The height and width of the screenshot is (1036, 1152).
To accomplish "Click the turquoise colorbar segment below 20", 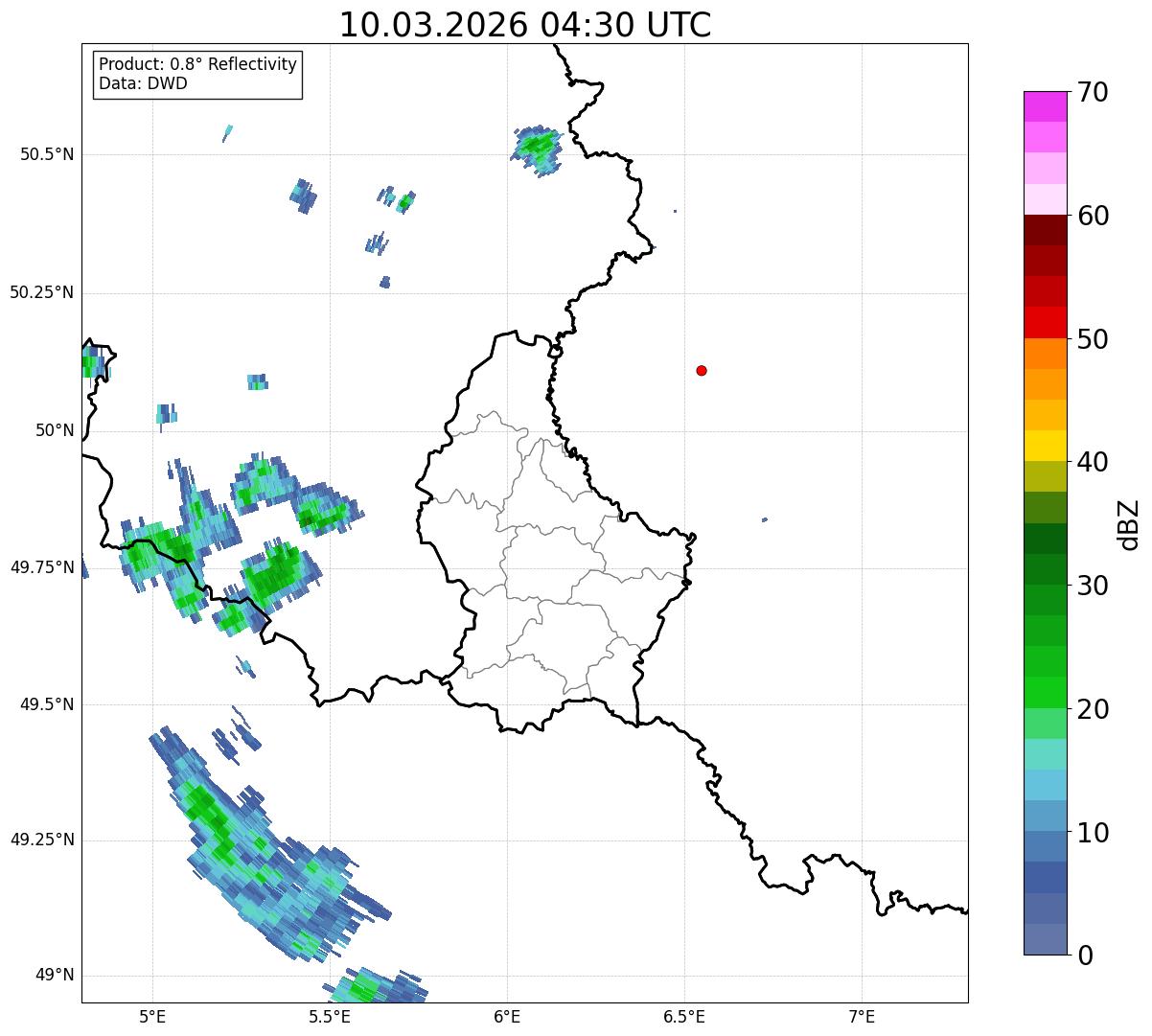I will (x=1045, y=754).
